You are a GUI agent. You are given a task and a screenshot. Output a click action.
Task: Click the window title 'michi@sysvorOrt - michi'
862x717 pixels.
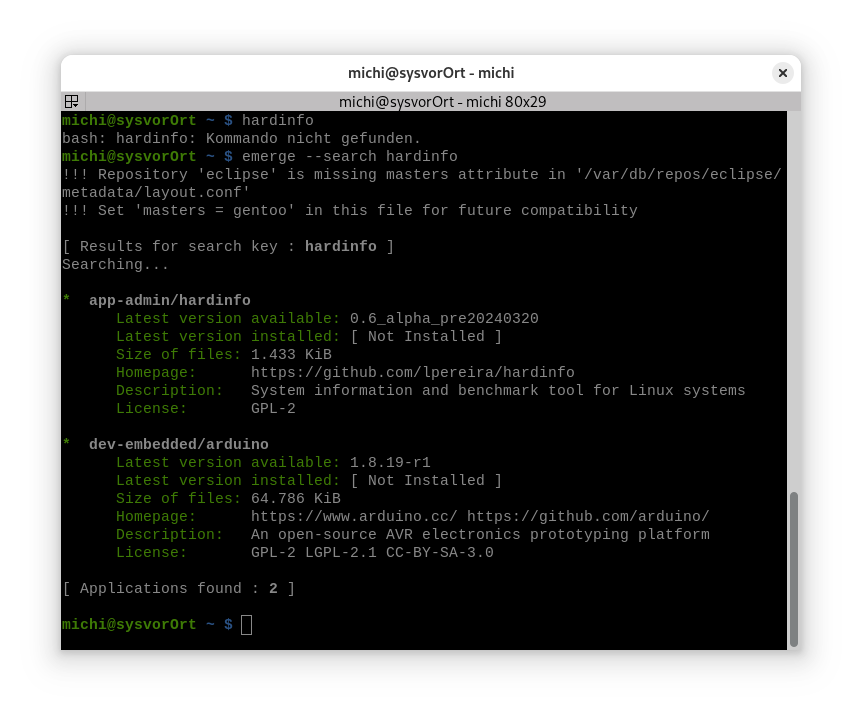coord(431,73)
